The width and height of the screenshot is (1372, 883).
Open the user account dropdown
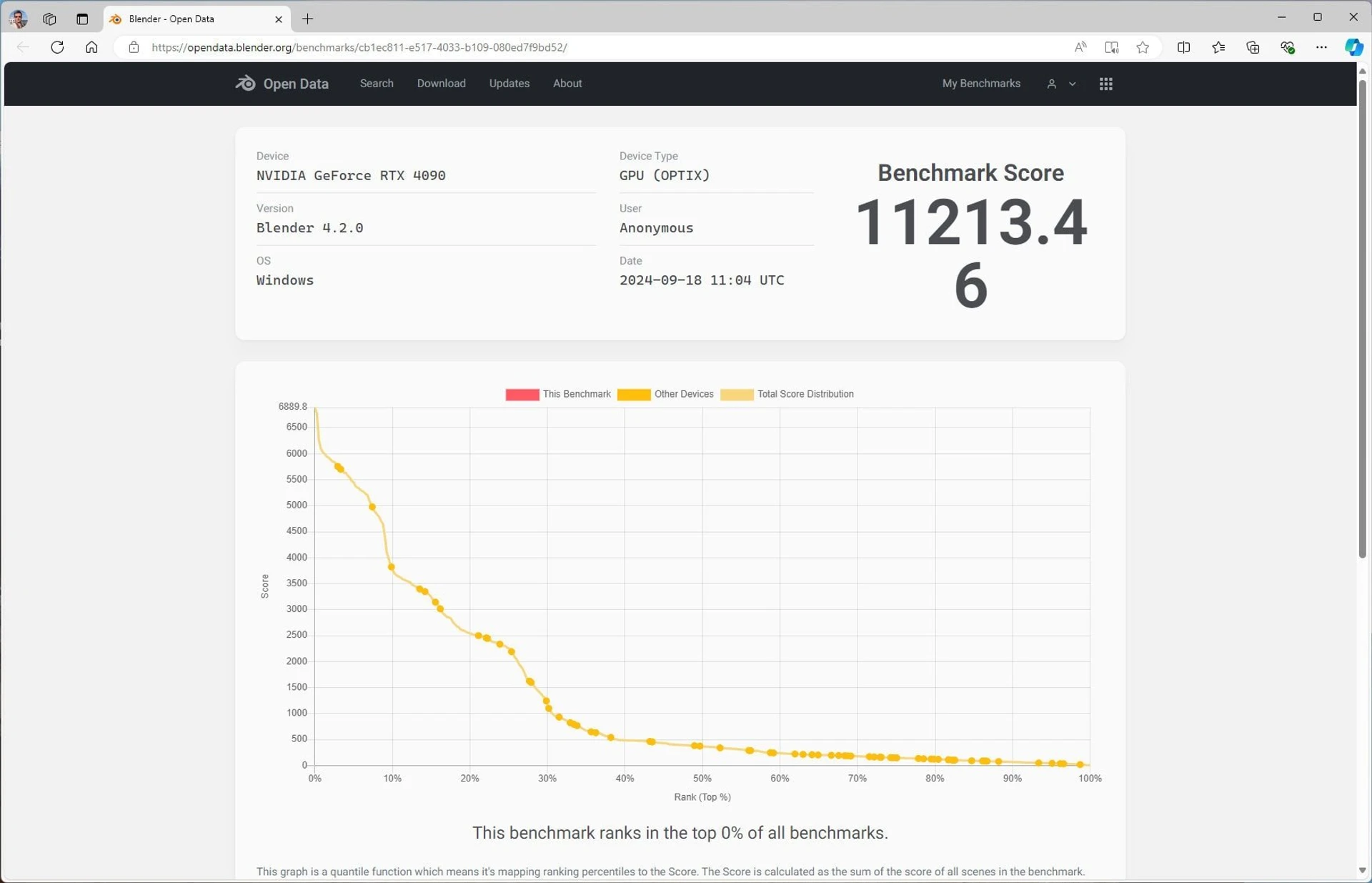tap(1061, 84)
